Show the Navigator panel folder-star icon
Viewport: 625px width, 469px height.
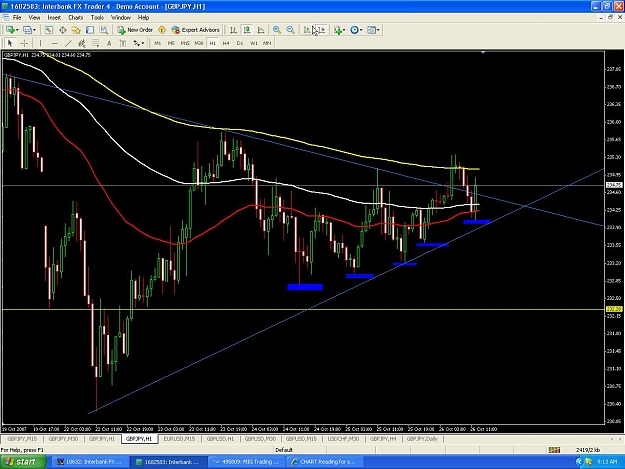tap(76, 30)
